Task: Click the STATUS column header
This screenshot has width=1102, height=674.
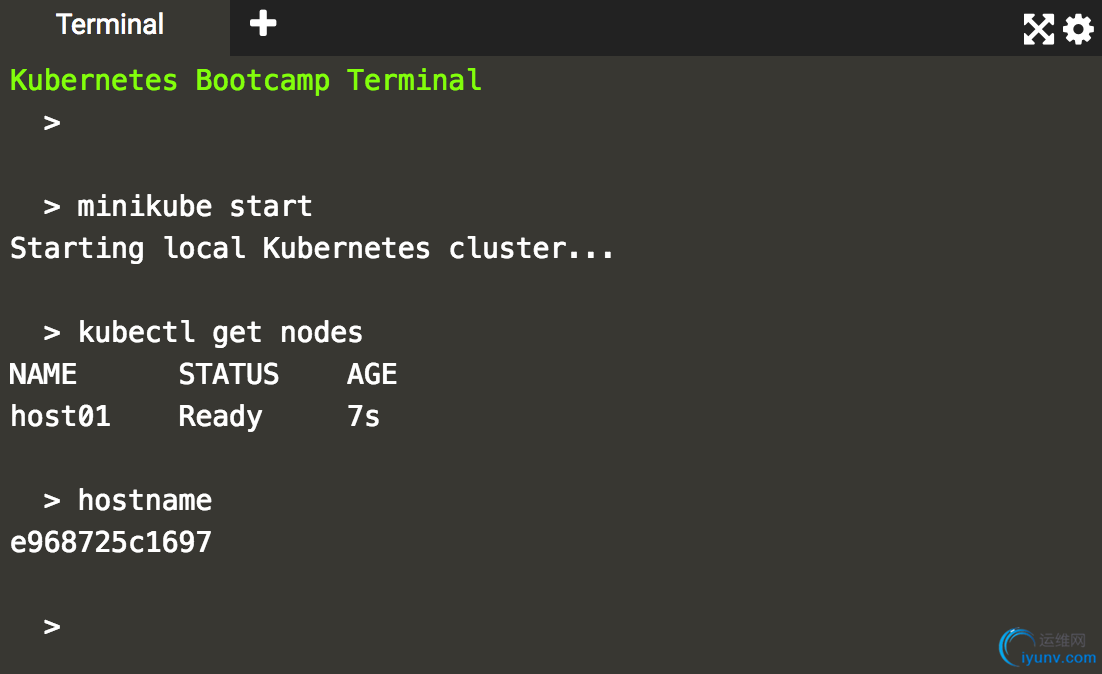Action: point(228,374)
